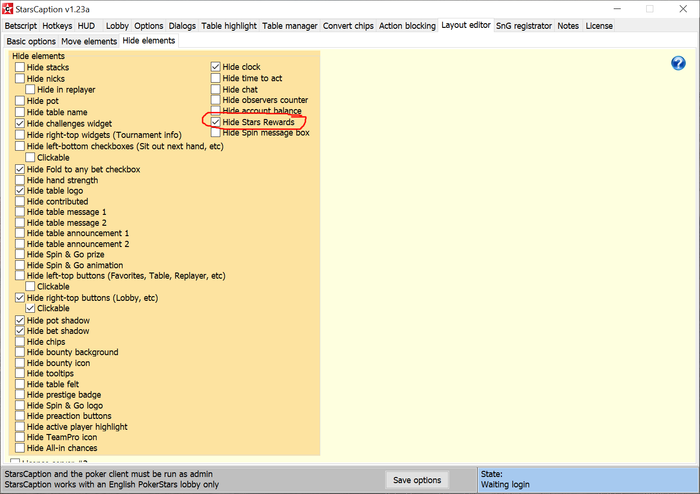
Task: Check Hide Spin message box
Action: [x=216, y=133]
